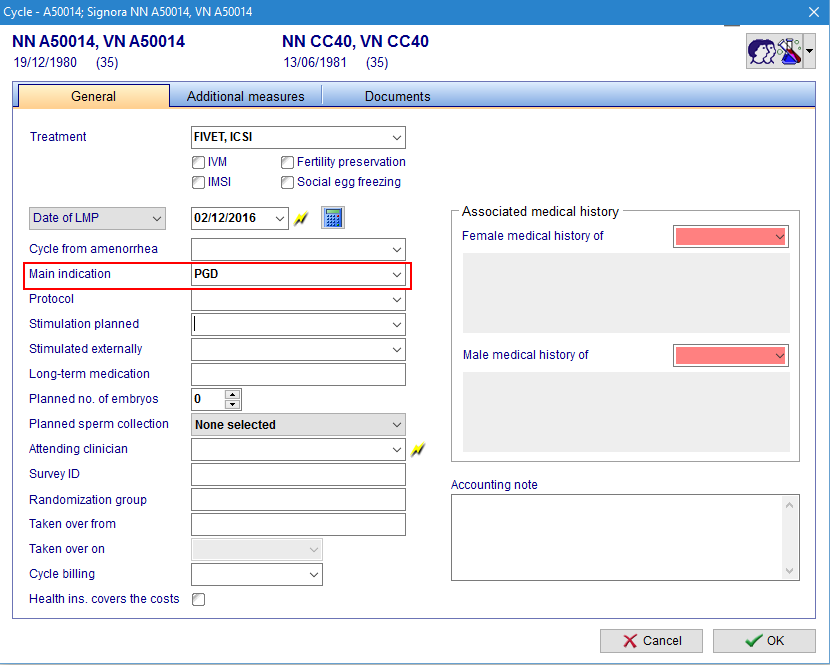Tick the IMSI checkbox
The height and width of the screenshot is (665, 830).
coord(199,182)
